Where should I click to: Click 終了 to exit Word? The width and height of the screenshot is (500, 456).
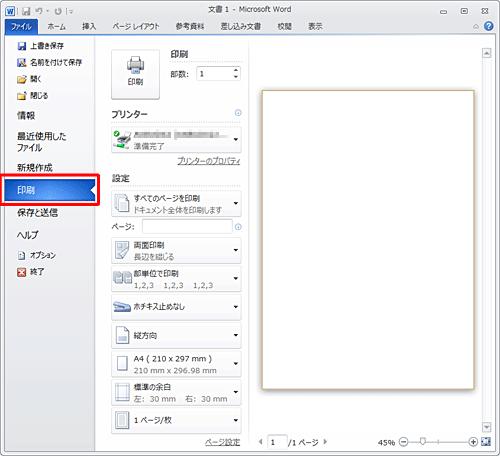[x=31, y=272]
